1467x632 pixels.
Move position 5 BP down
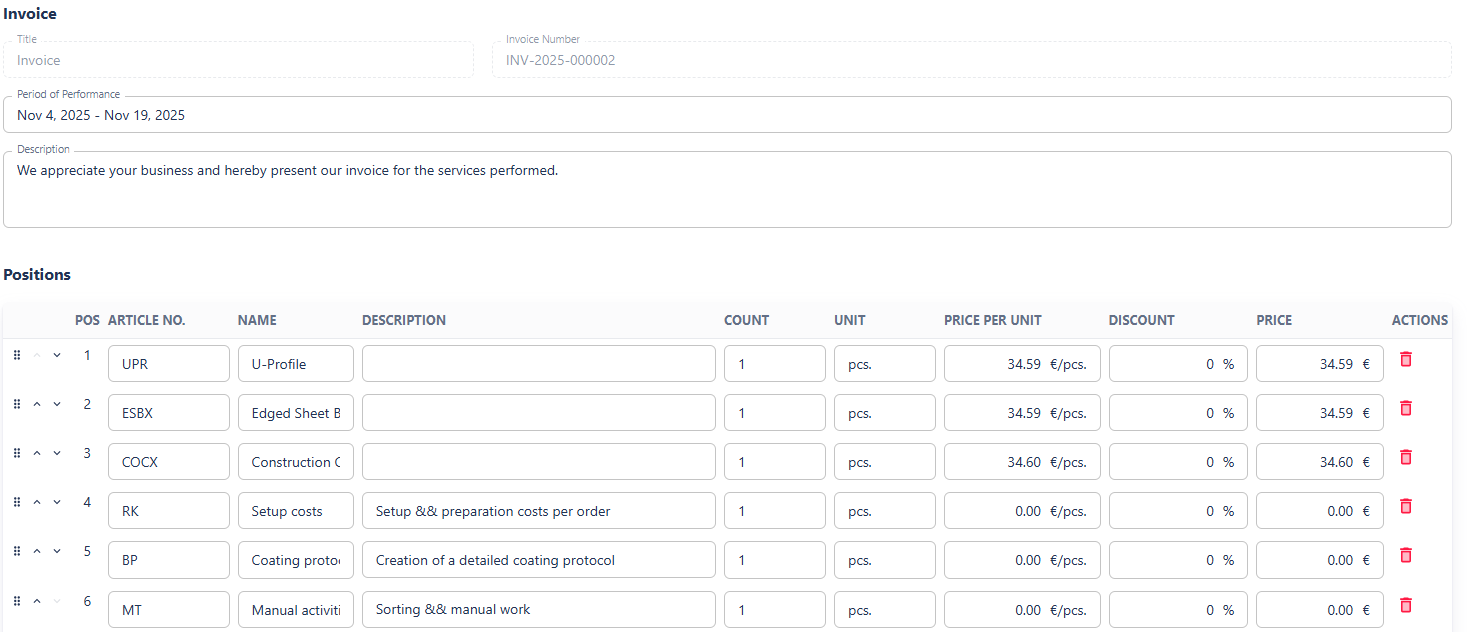click(x=57, y=551)
